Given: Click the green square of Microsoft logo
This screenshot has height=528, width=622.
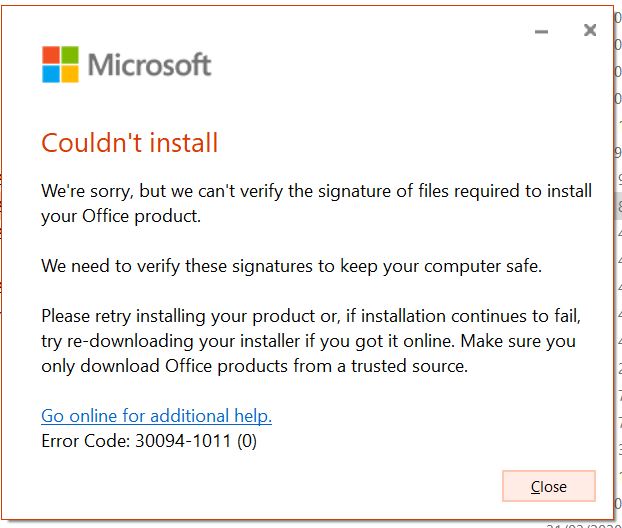Looking at the screenshot, I should click(70, 55).
